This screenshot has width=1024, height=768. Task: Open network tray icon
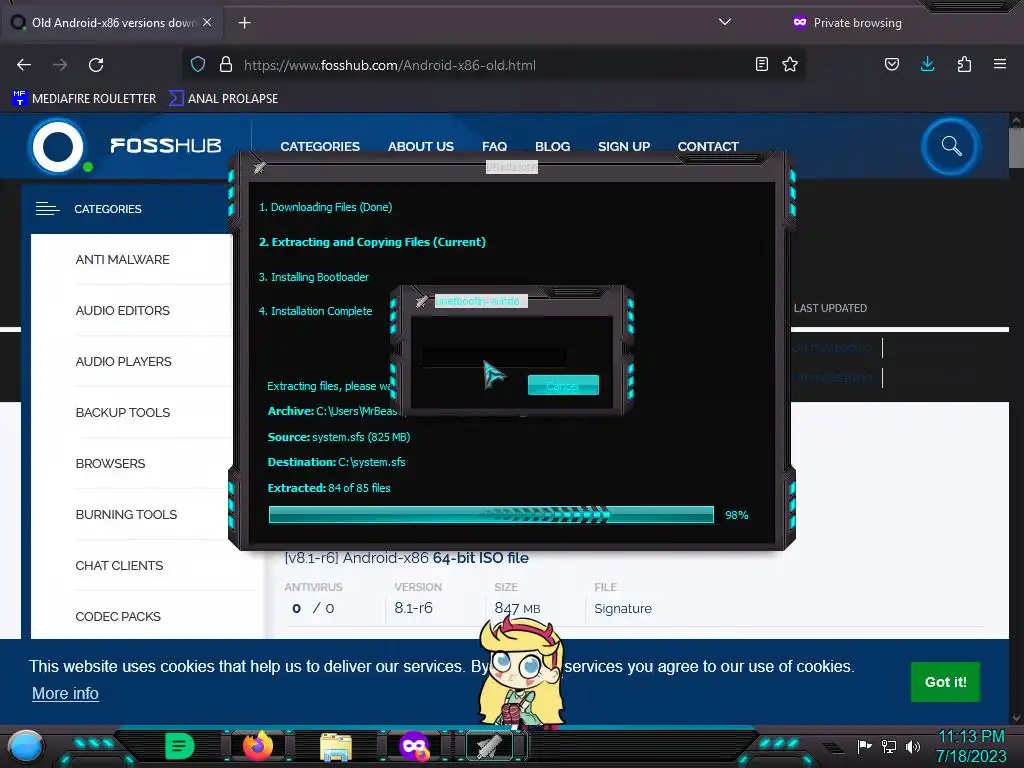[889, 746]
